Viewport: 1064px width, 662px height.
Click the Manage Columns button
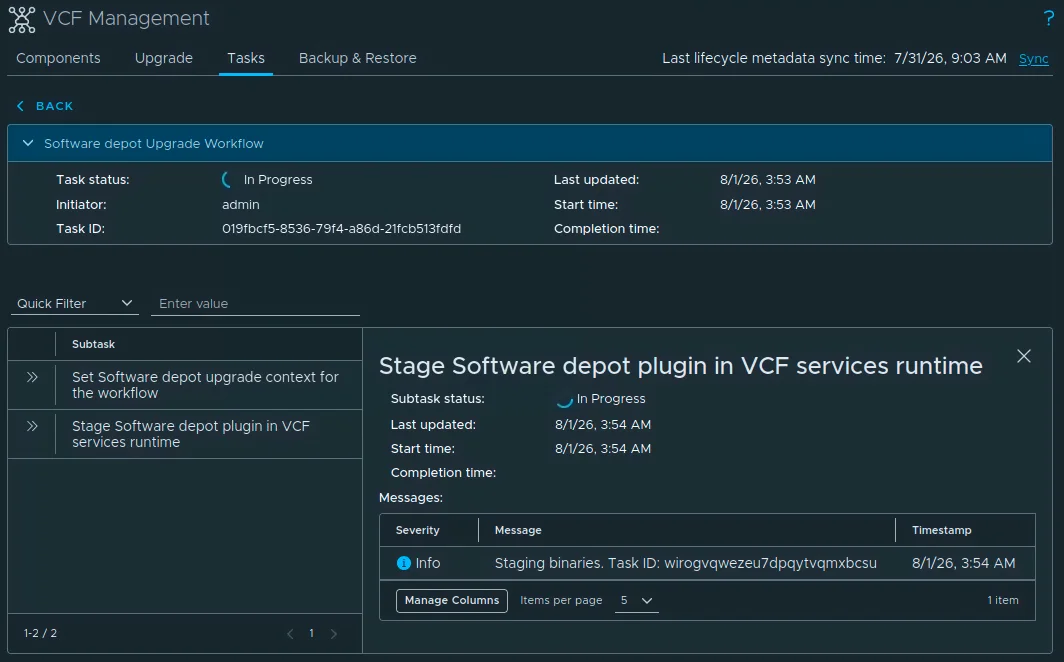click(x=452, y=600)
